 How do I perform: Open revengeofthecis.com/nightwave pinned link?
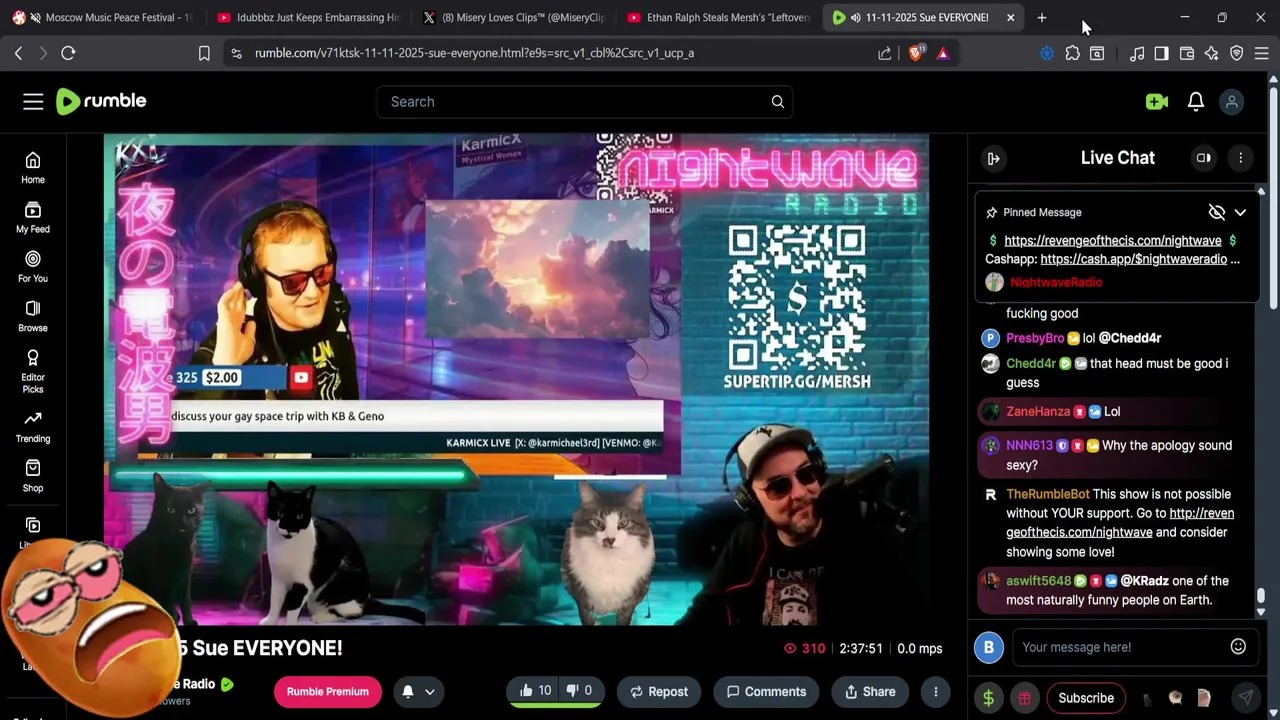pos(1113,240)
